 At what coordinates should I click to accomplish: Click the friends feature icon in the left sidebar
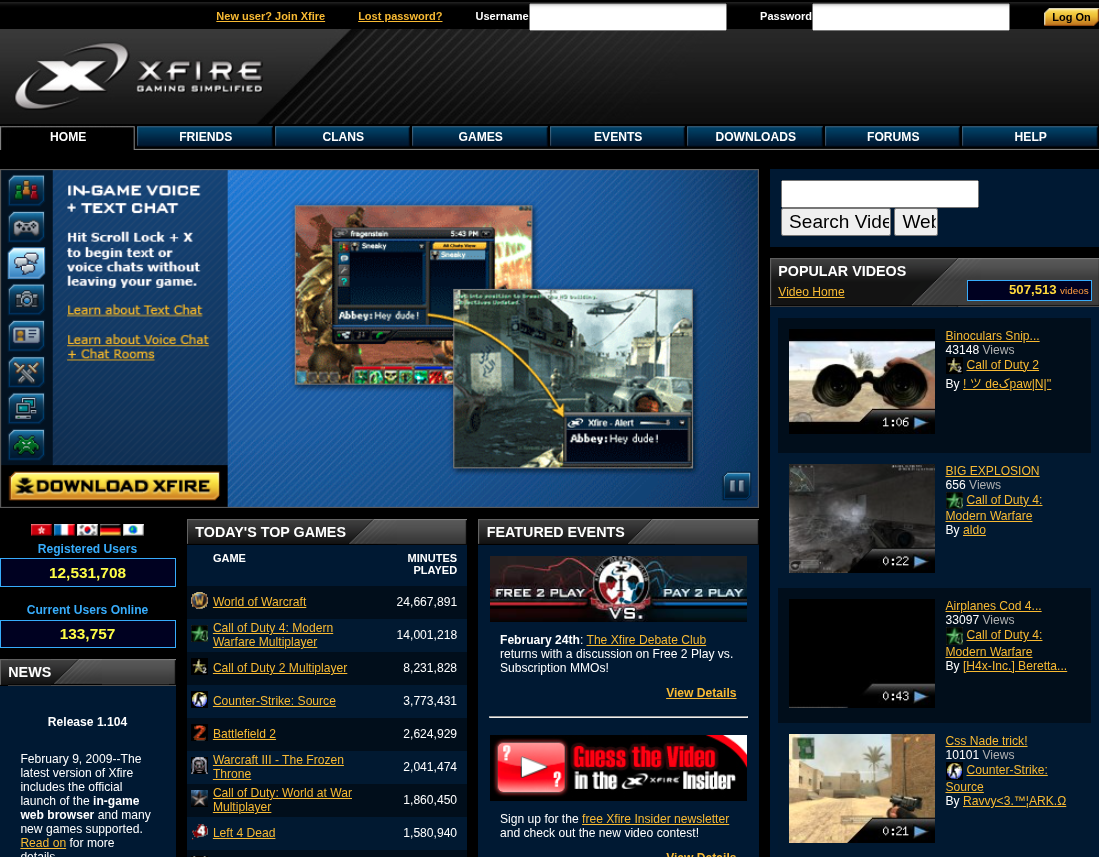click(x=27, y=190)
